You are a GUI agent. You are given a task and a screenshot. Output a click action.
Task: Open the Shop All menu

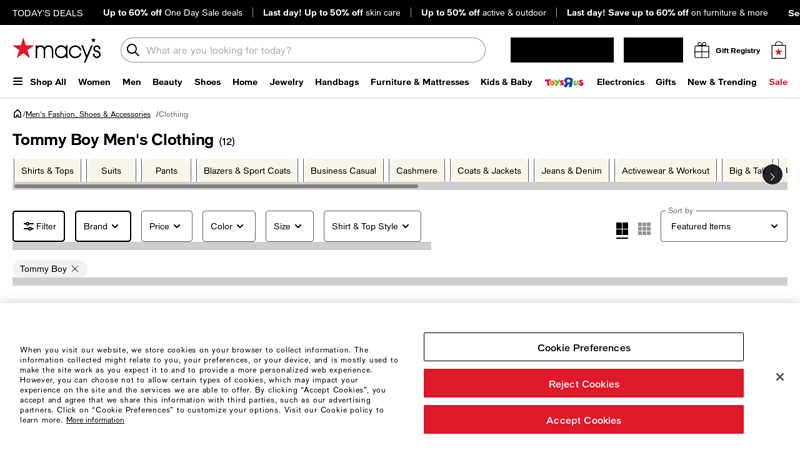39,82
